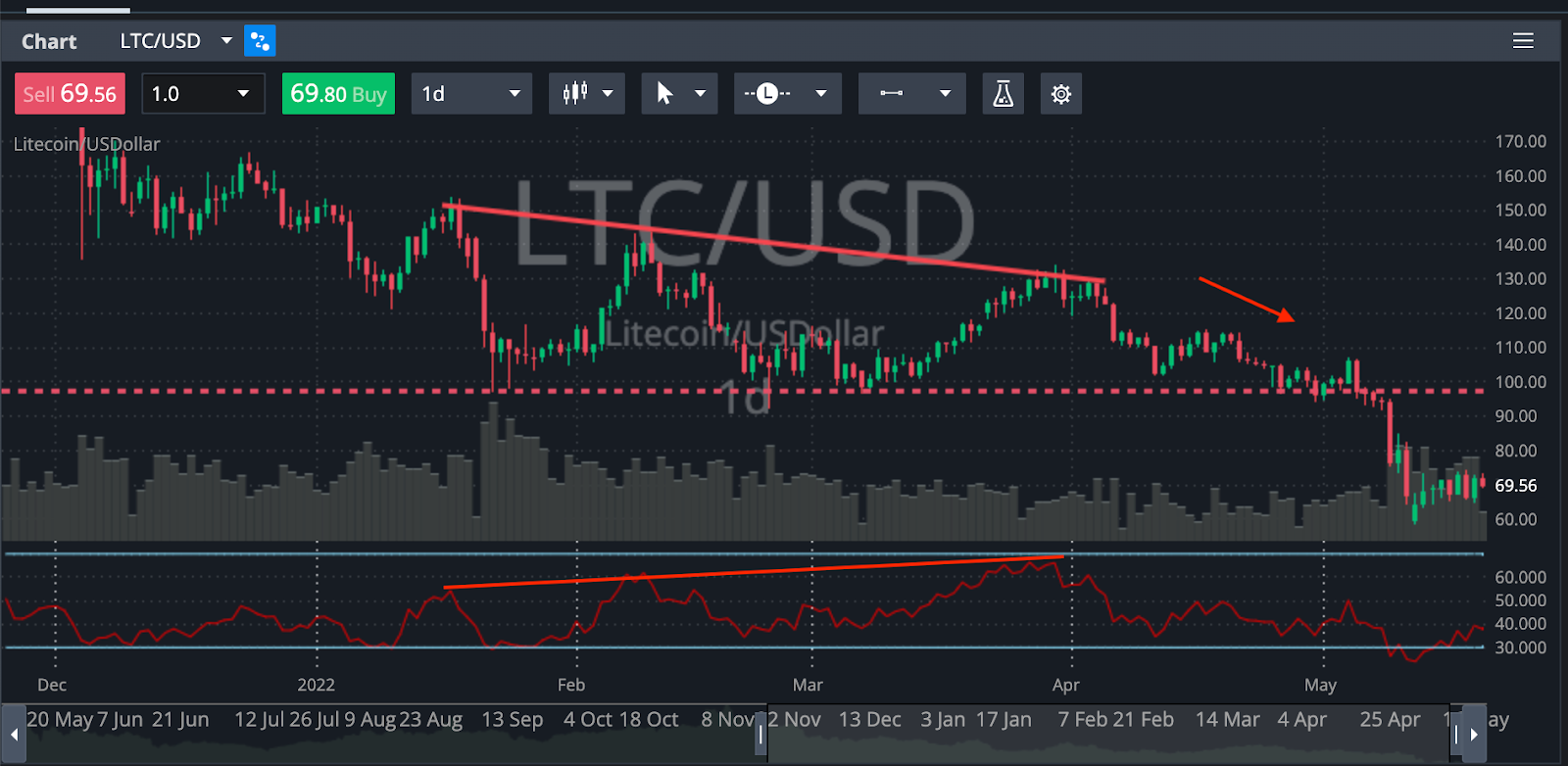The width and height of the screenshot is (1568, 766).
Task: Click the clock time range icon
Action: 767,93
